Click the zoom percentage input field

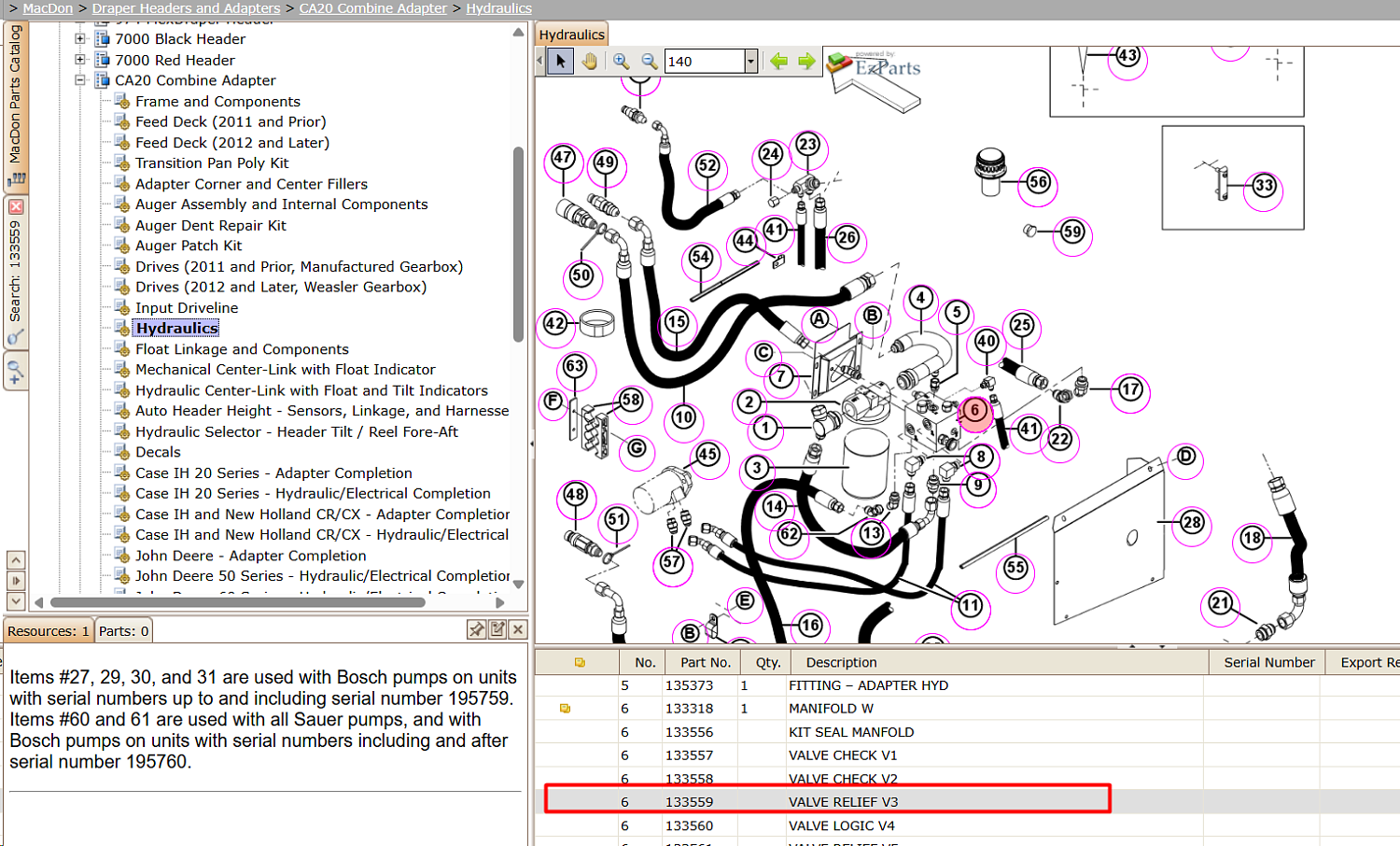coord(705,62)
